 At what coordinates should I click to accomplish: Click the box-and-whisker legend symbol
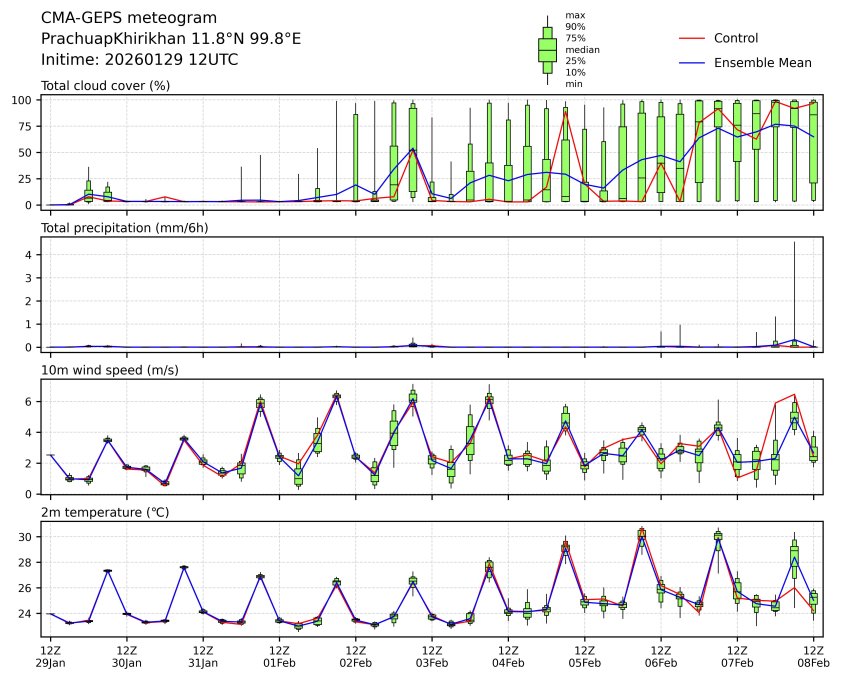click(547, 50)
